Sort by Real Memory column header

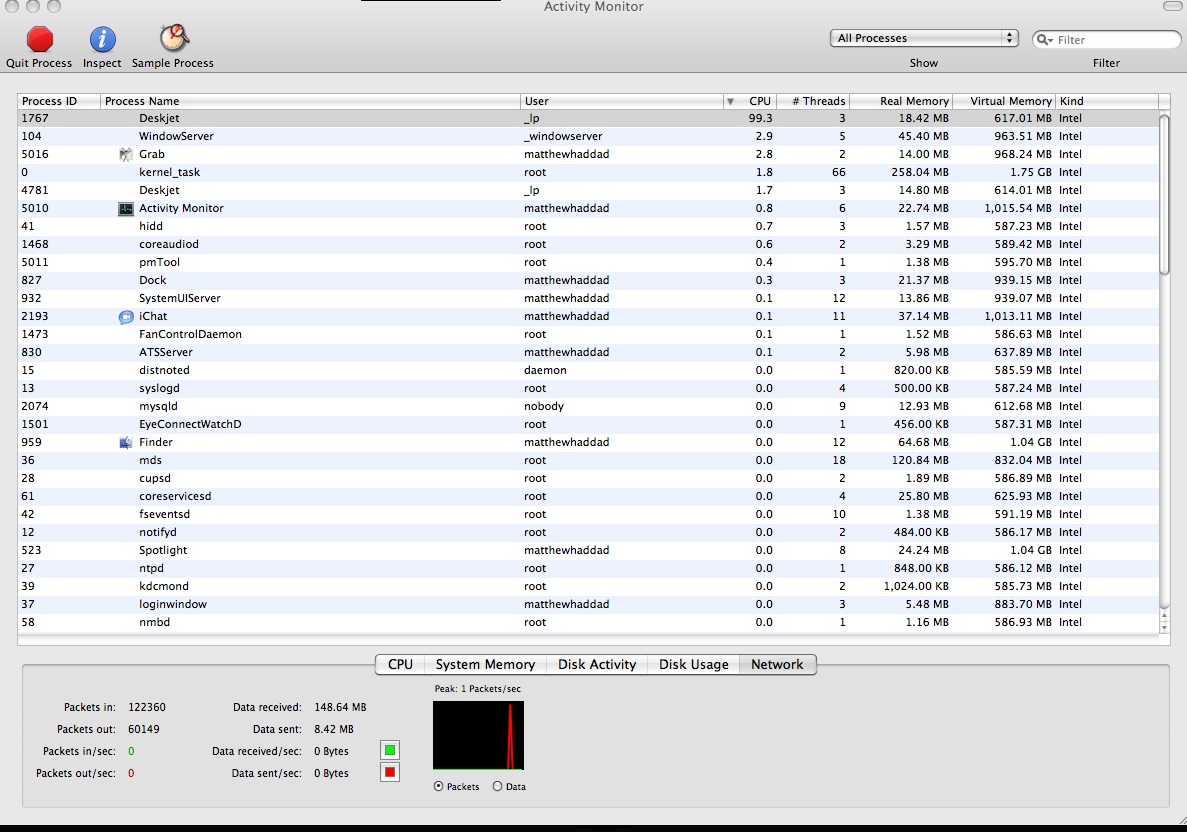point(901,101)
